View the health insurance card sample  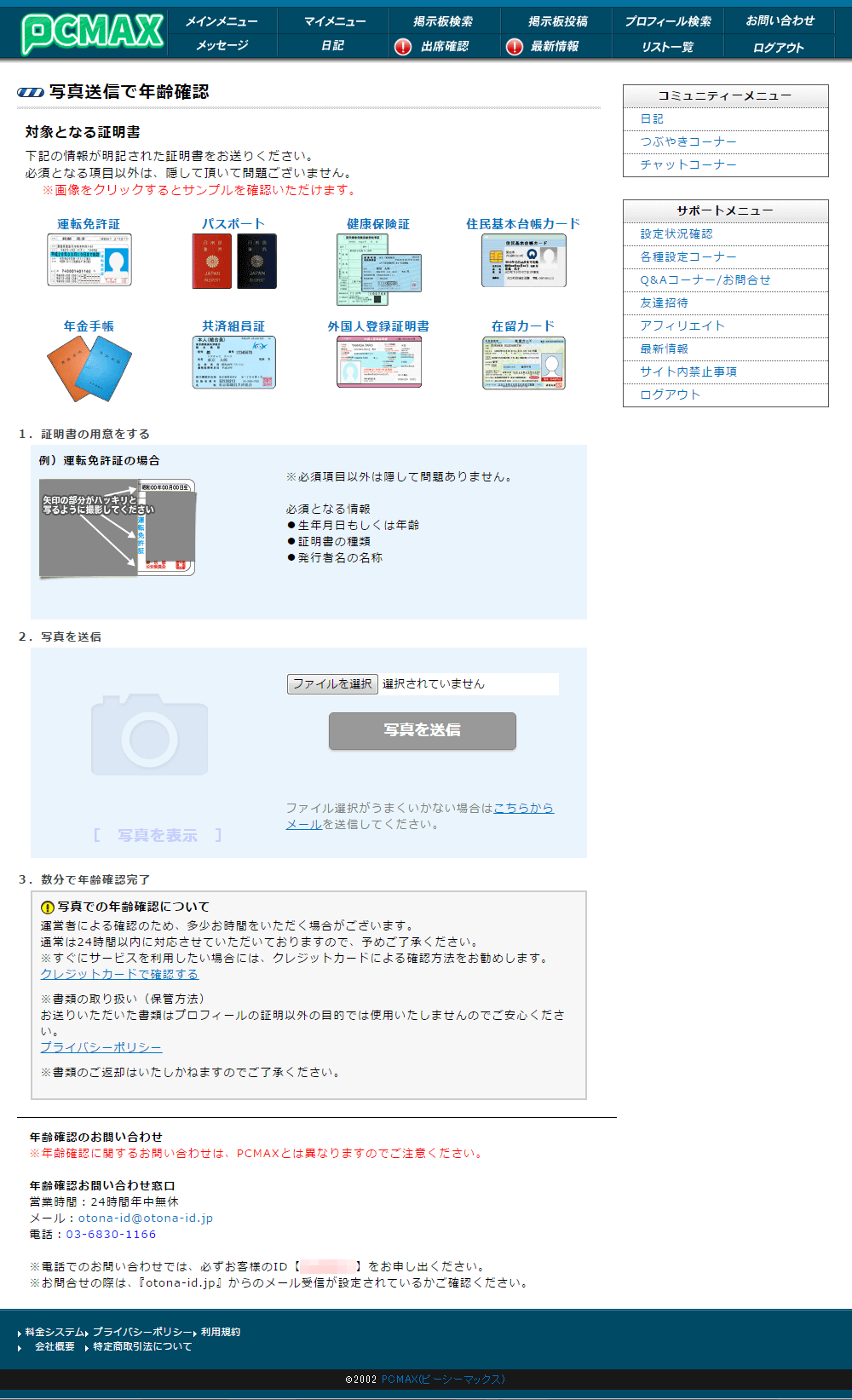378,268
